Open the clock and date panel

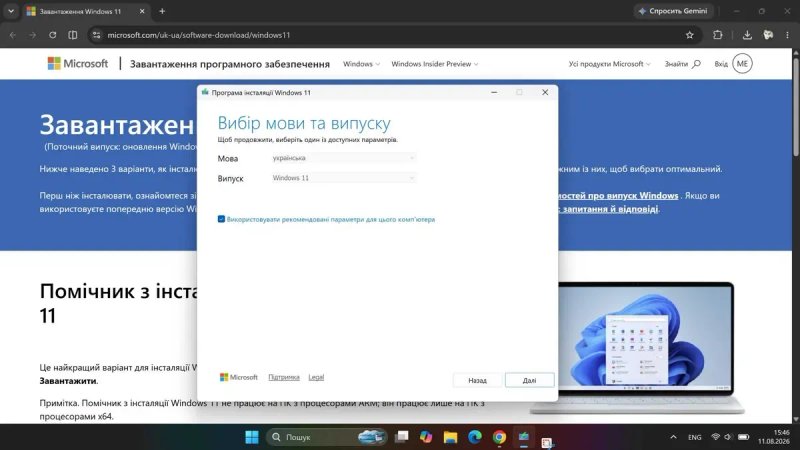(x=773, y=437)
